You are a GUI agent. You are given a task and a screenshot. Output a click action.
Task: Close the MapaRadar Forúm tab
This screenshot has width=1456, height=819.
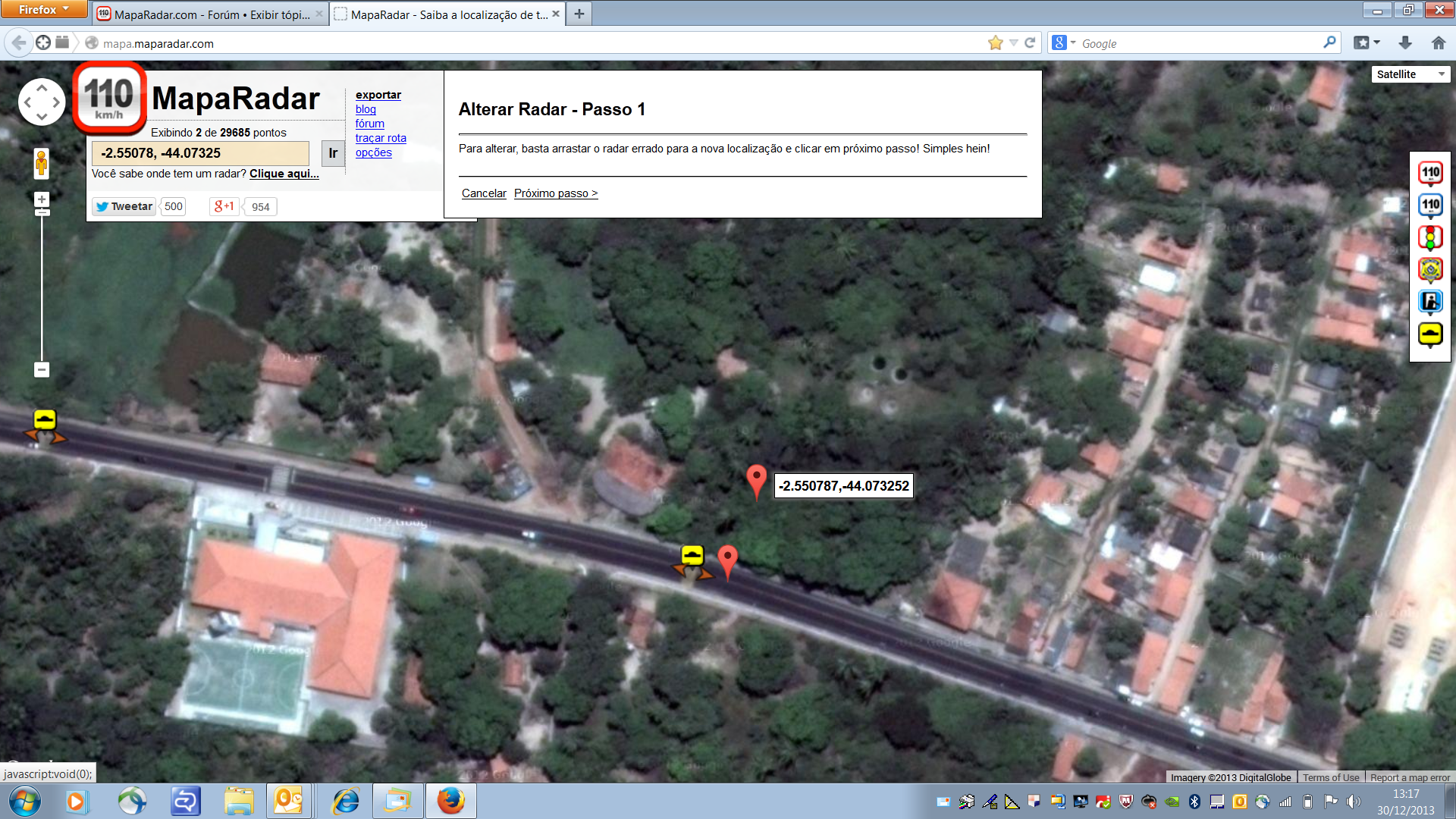coord(319,14)
